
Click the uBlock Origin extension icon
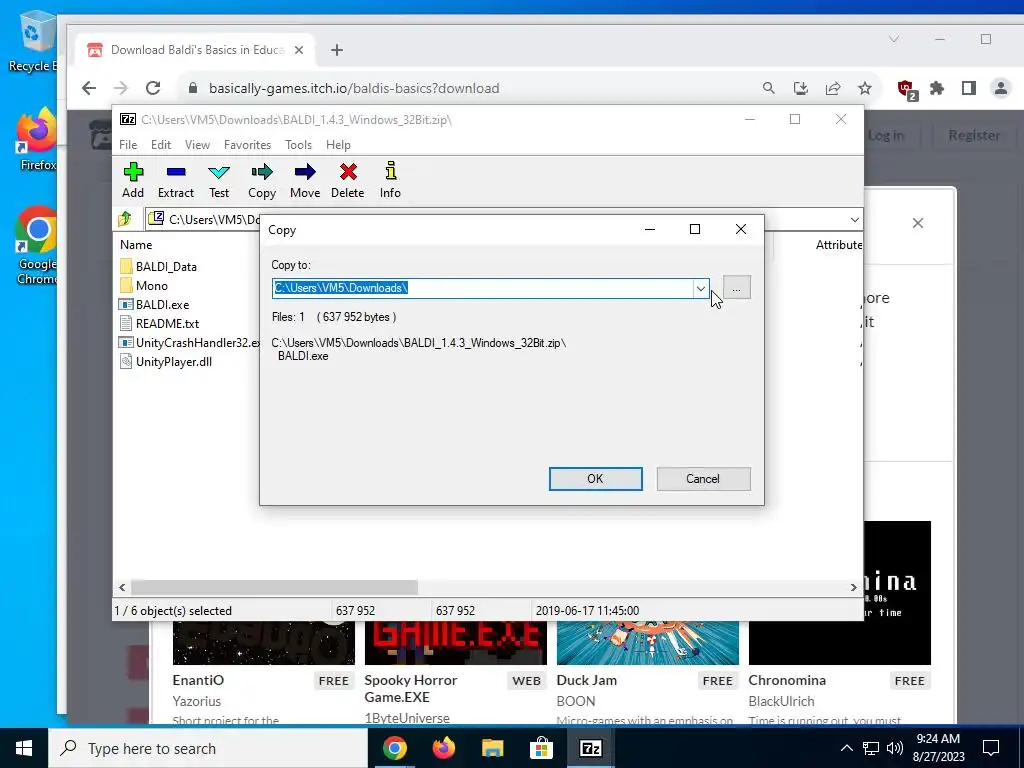click(907, 89)
